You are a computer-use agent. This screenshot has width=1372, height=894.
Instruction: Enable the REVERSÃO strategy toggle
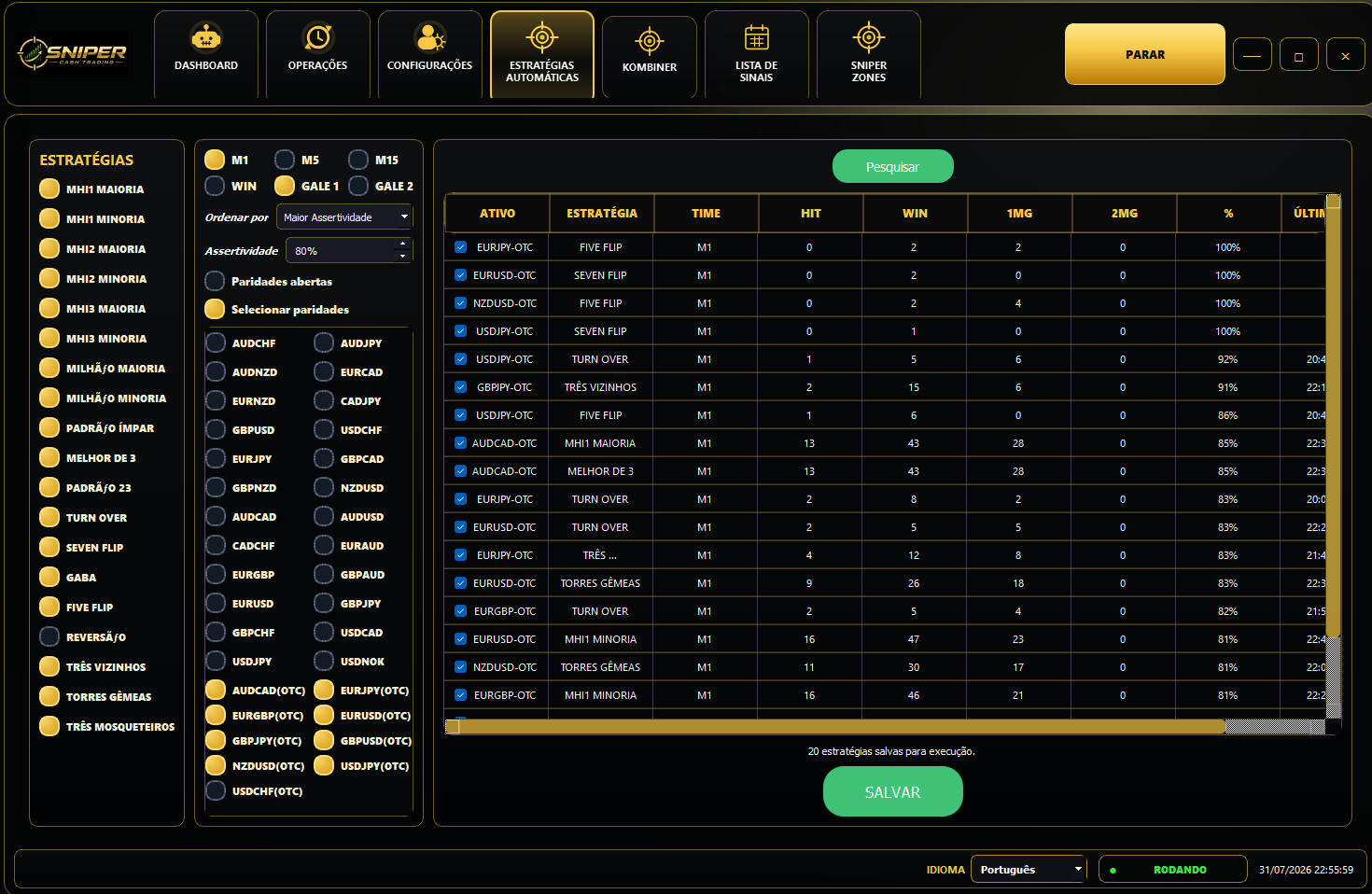(49, 636)
